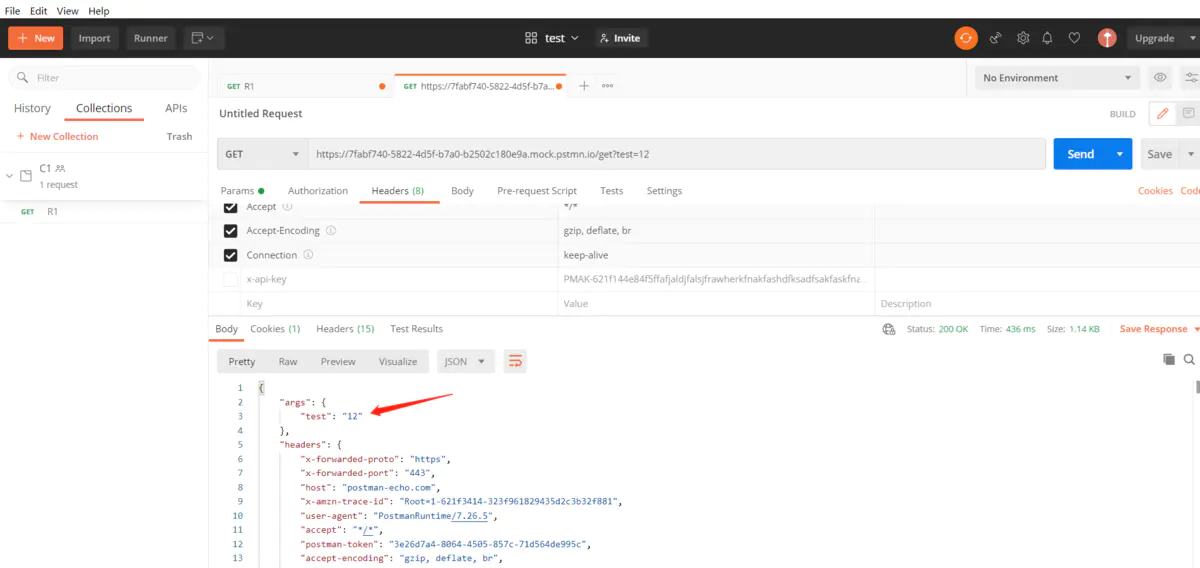Click the Trash link in the sidebar
1200x568 pixels.
179,137
